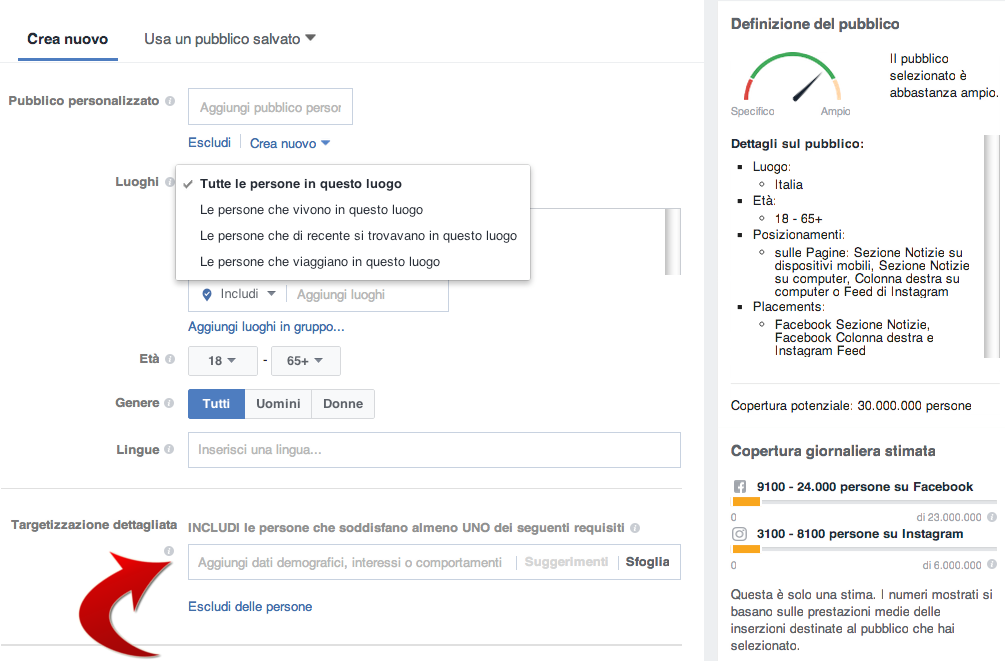This screenshot has width=1005, height=661.
Task: Enable the Tutti gender option
Action: (x=216, y=403)
